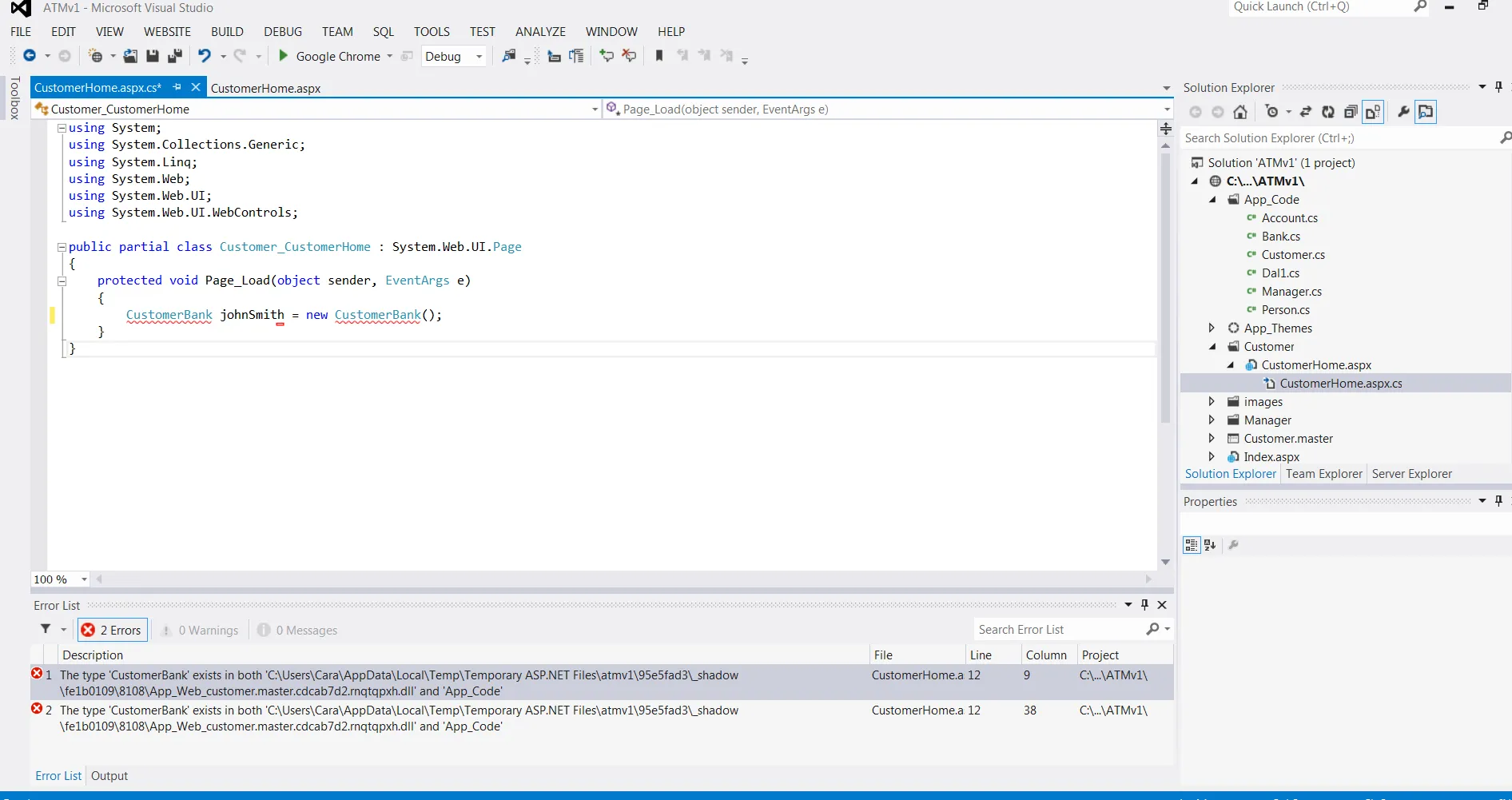The image size is (1512, 800).
Task: Open the Output tab at the bottom
Action: [x=109, y=776]
